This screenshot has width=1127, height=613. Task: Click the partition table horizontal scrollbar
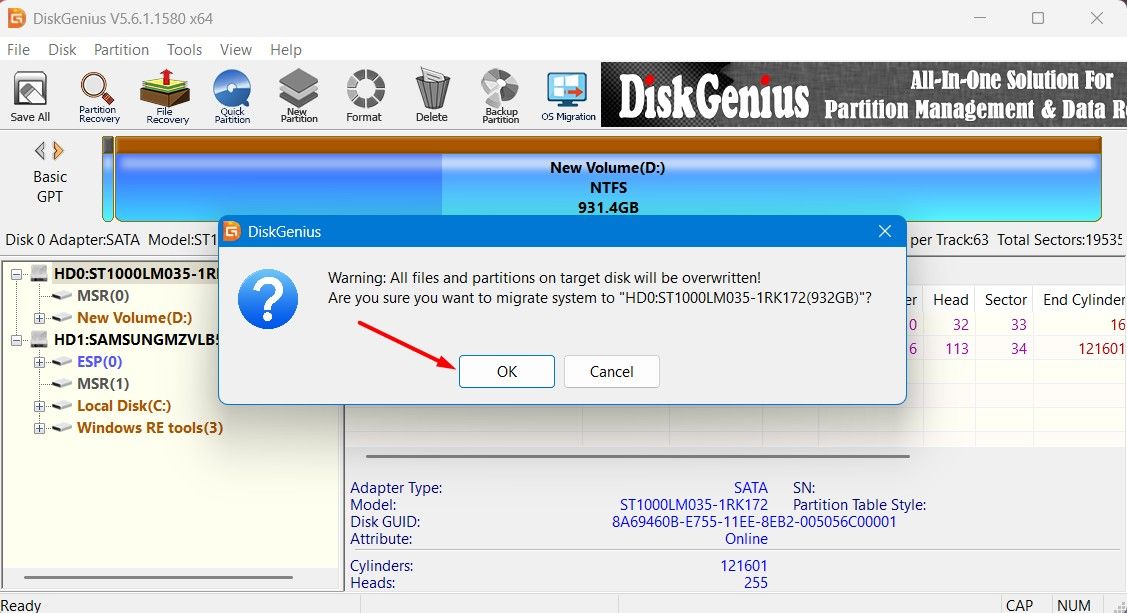(x=638, y=456)
